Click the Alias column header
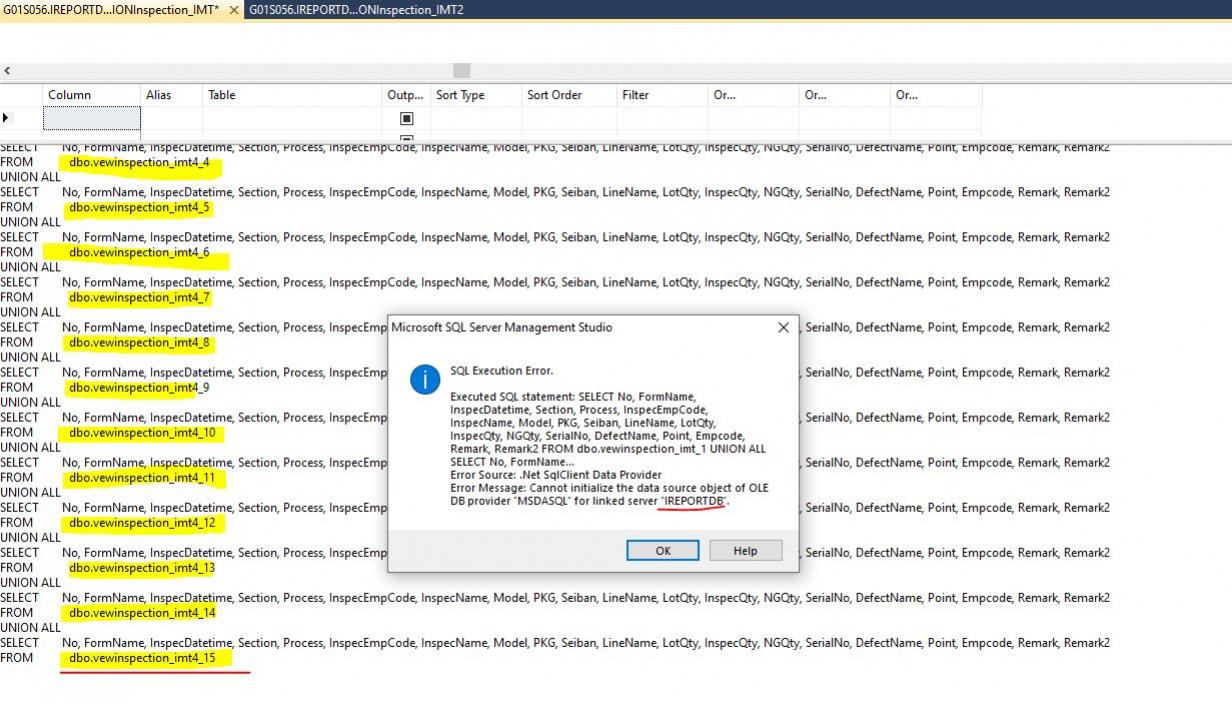Viewport: 1232px width, 705px height. (171, 95)
